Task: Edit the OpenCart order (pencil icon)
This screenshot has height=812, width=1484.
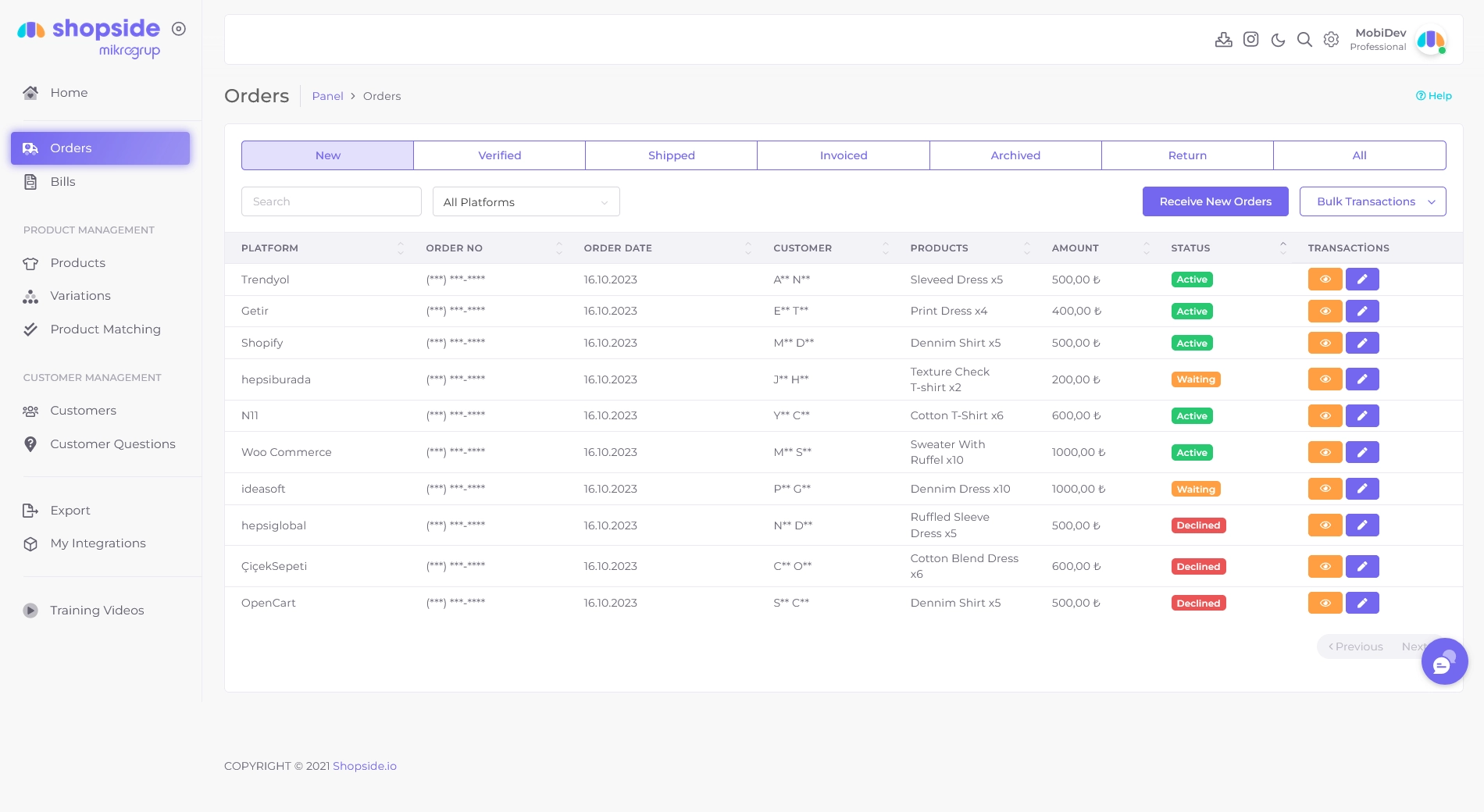Action: pos(1362,603)
